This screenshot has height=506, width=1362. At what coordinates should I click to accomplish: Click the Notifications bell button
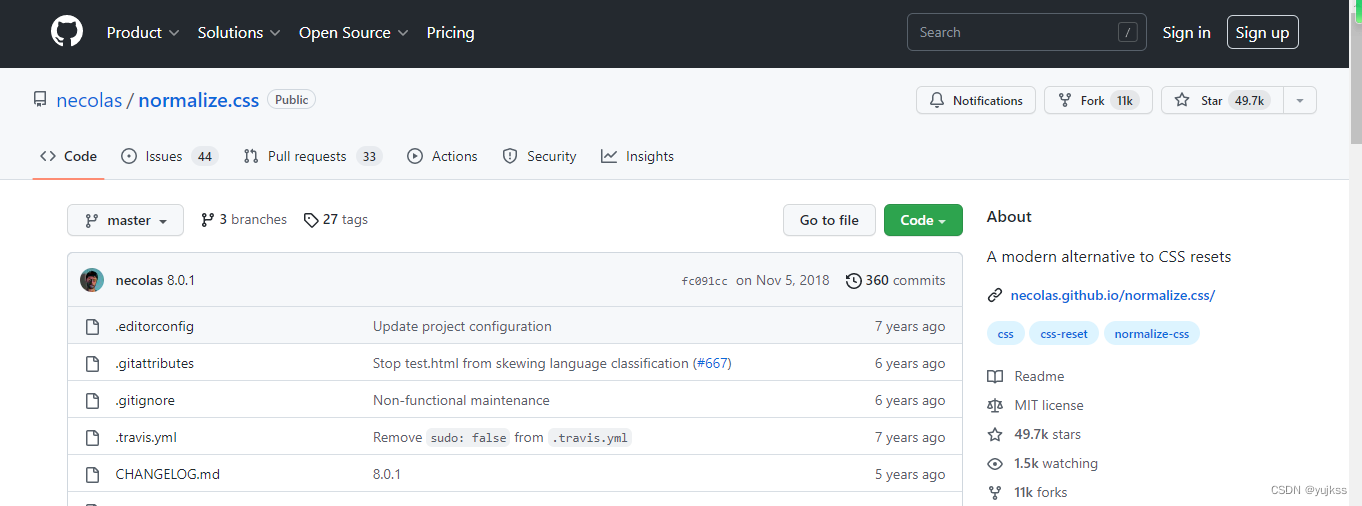point(976,101)
